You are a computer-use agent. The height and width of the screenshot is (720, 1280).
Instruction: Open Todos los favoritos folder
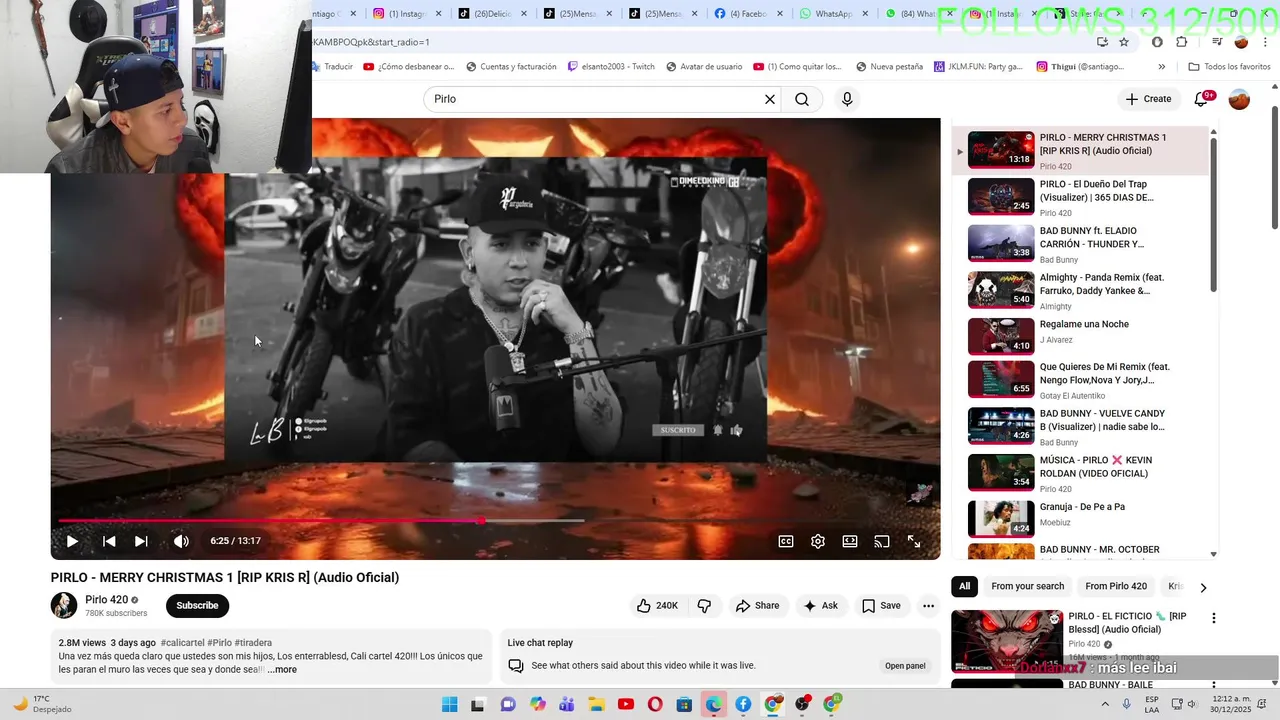point(1229,67)
